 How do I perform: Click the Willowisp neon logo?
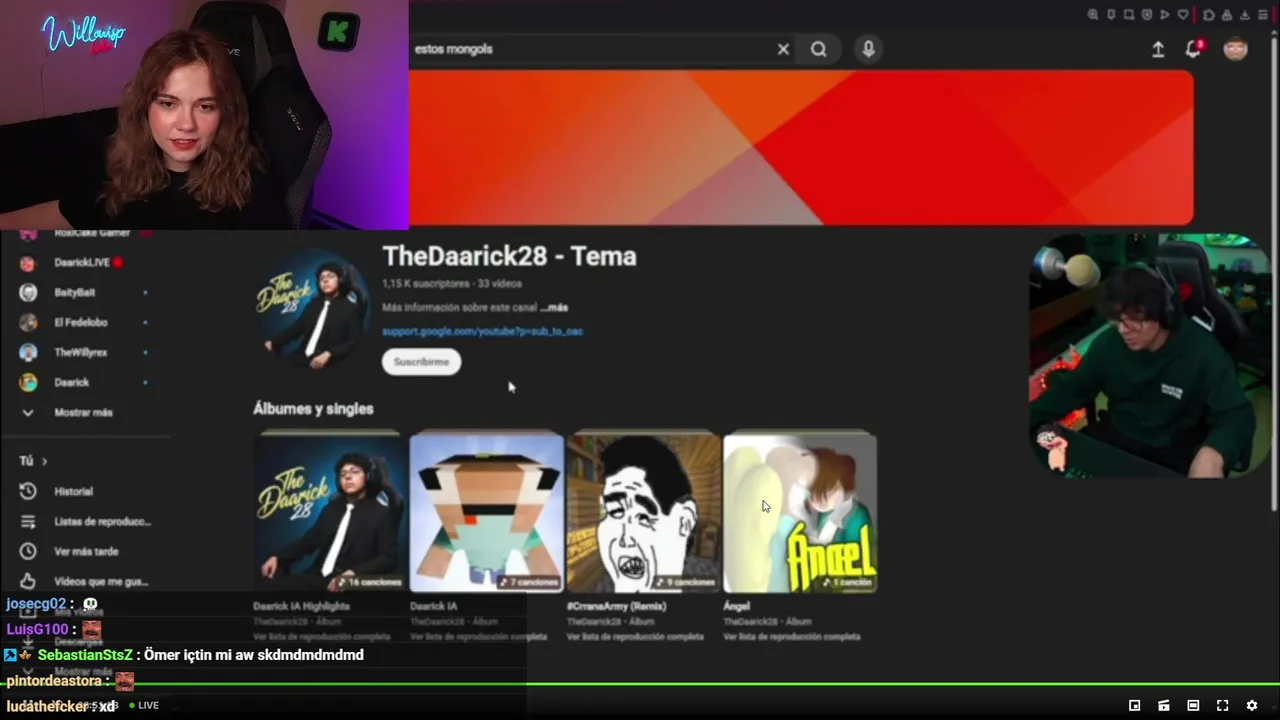coord(83,35)
